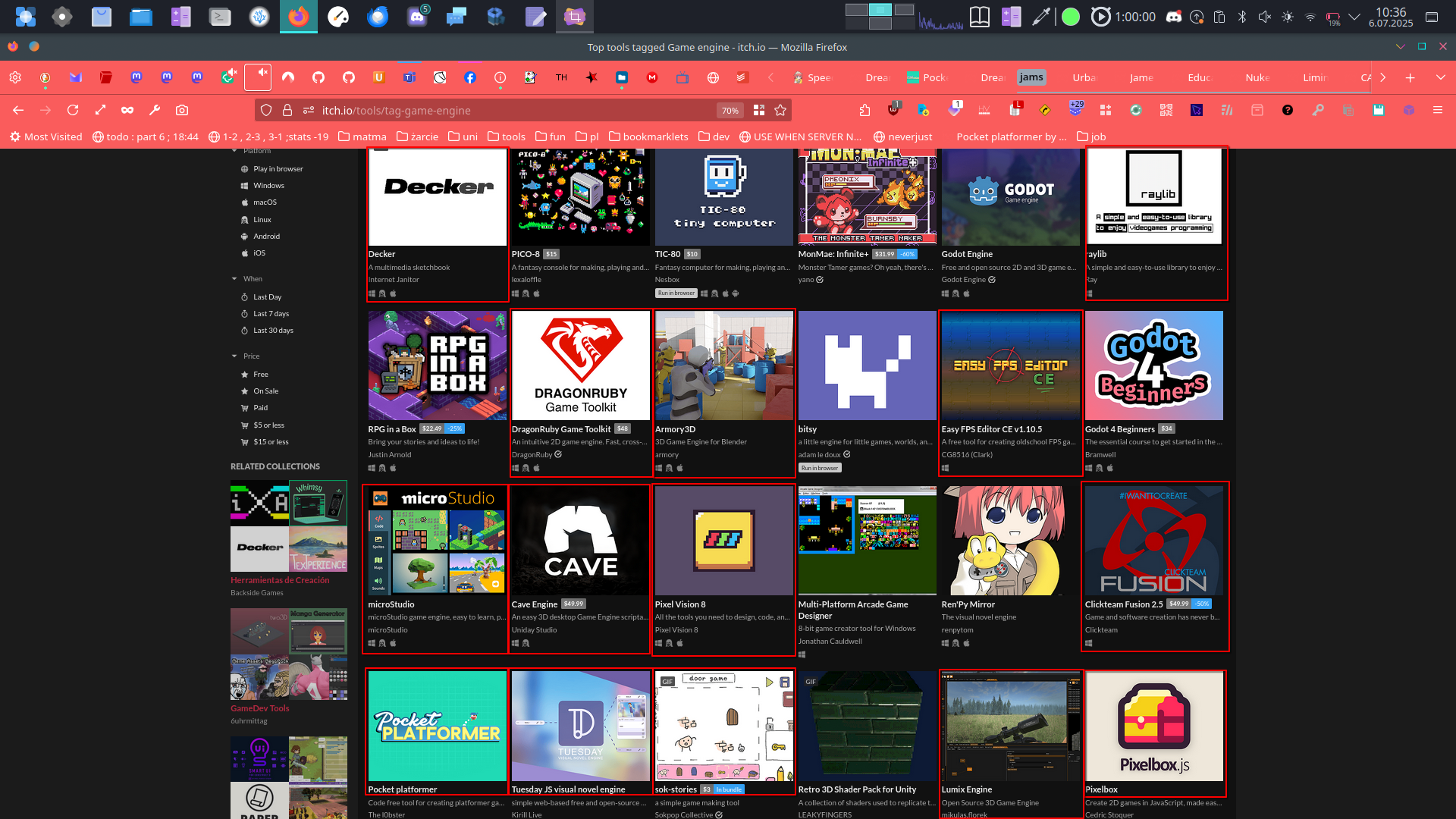The width and height of the screenshot is (1456, 819).
Task: Open the bookmarklets bookmarks folder
Action: [648, 136]
